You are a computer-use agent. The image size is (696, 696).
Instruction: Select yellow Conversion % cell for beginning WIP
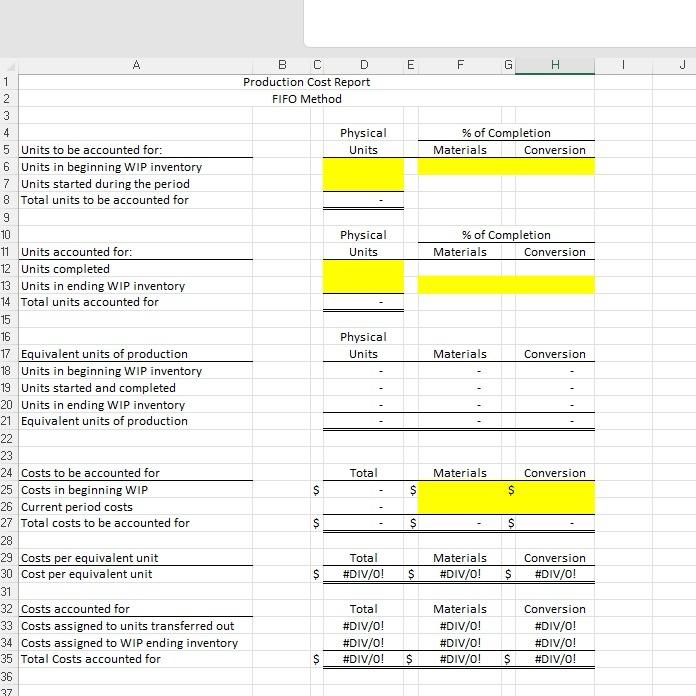[x=555, y=166]
